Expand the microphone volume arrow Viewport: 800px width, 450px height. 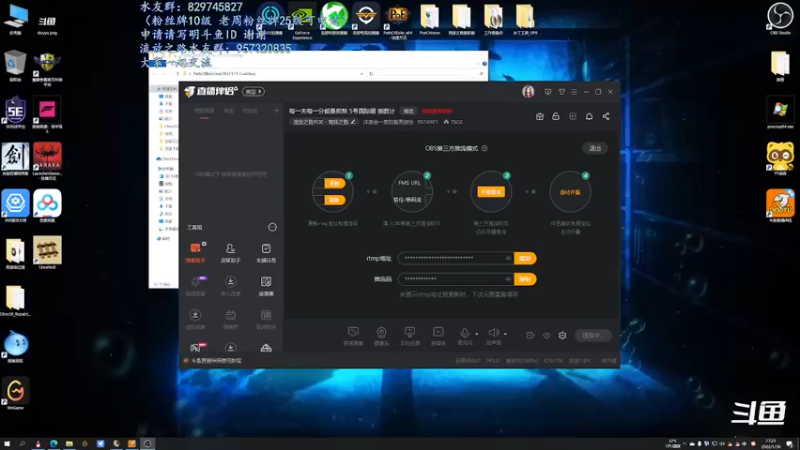(x=477, y=334)
